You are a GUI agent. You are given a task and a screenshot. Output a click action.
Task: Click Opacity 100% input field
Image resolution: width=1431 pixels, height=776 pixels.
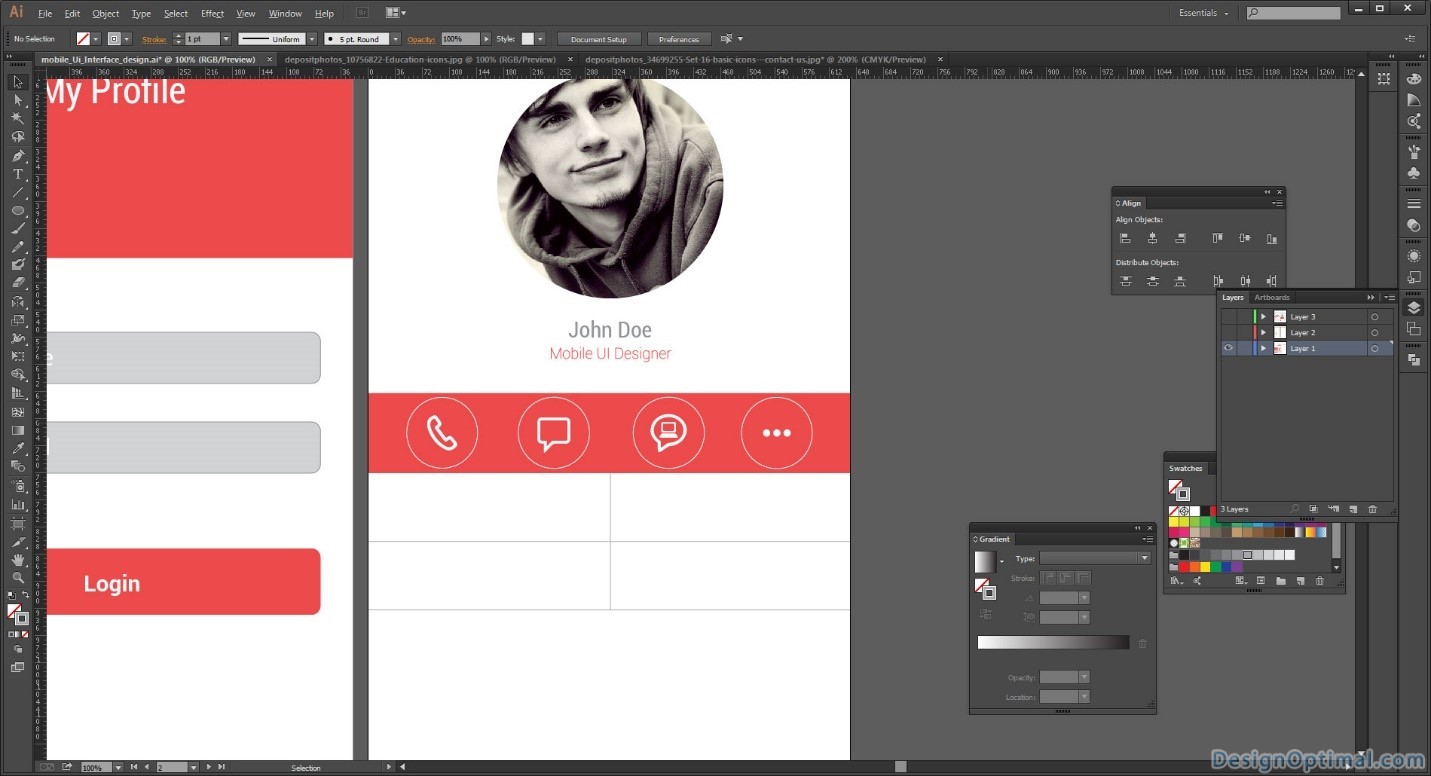tap(460, 39)
